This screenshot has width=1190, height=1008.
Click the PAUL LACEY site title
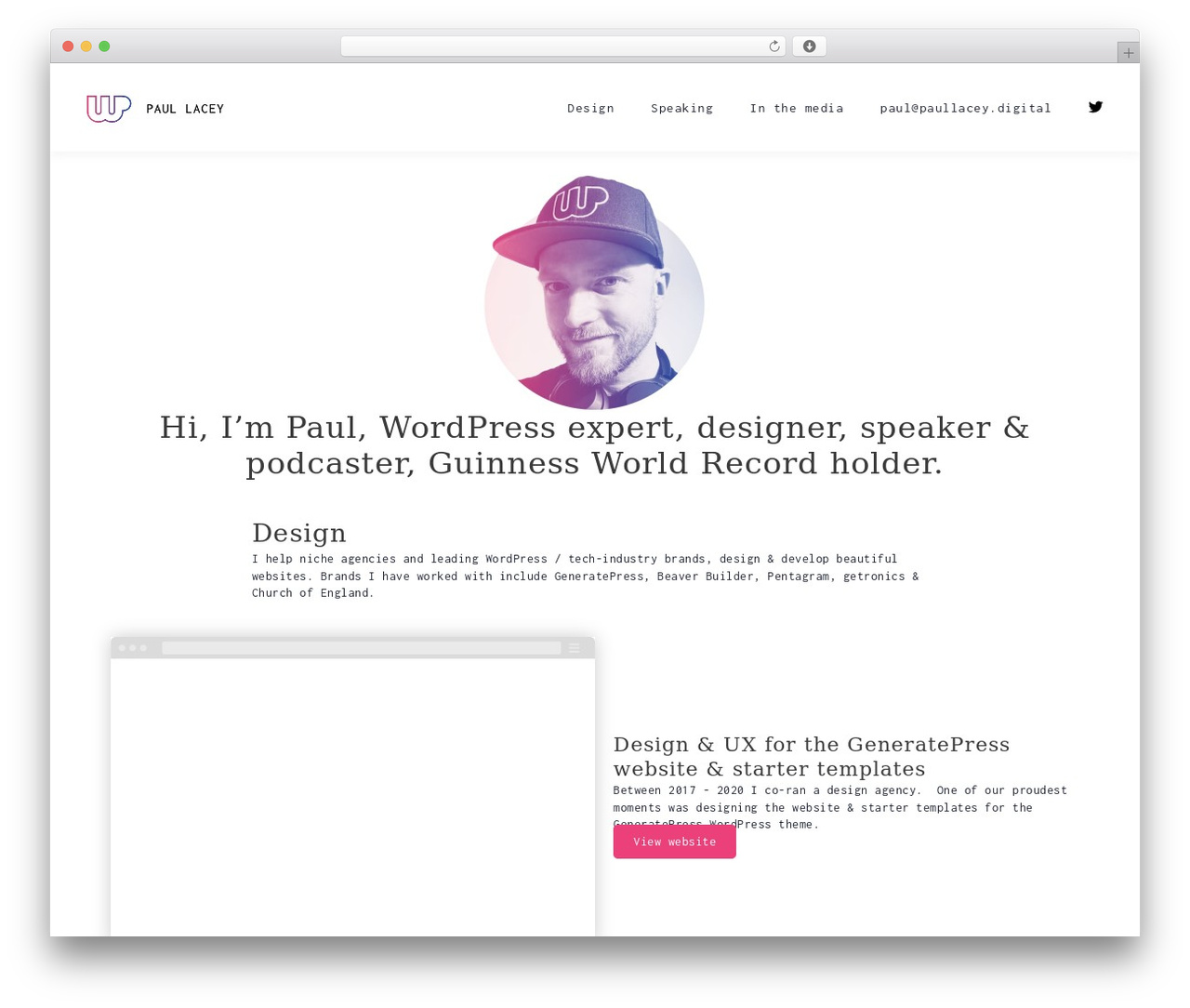pyautogui.click(x=185, y=109)
